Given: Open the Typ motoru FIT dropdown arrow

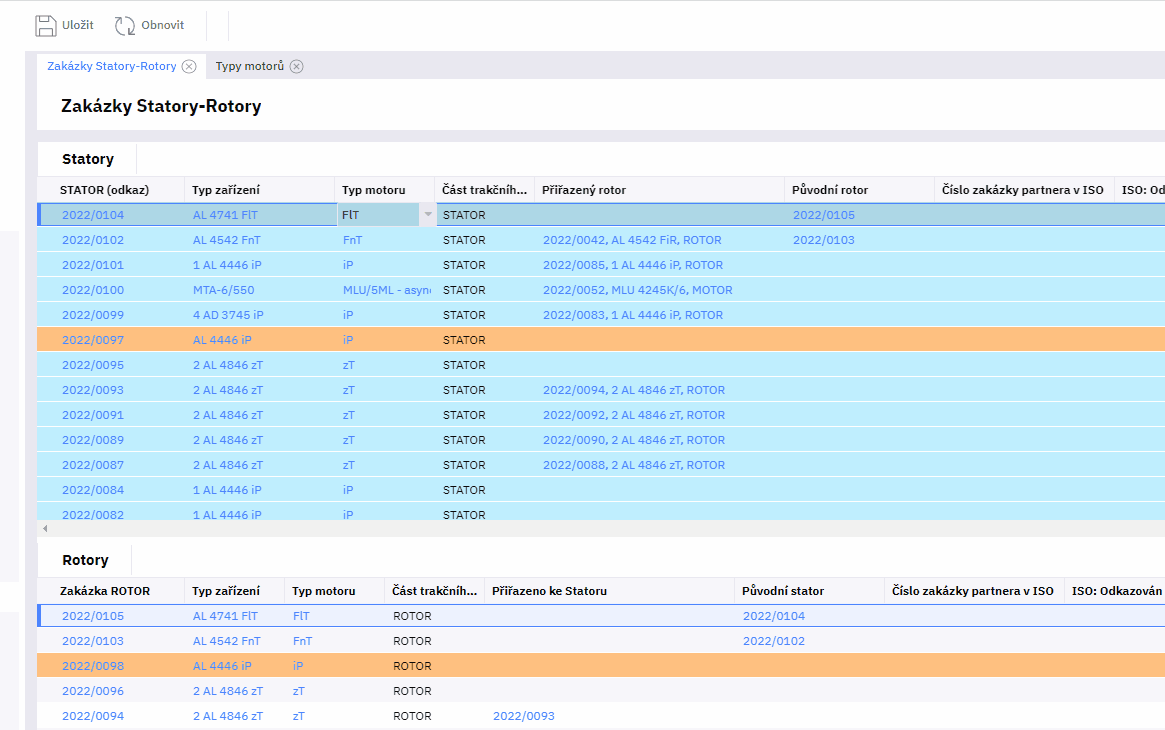Looking at the screenshot, I should click(x=428, y=215).
